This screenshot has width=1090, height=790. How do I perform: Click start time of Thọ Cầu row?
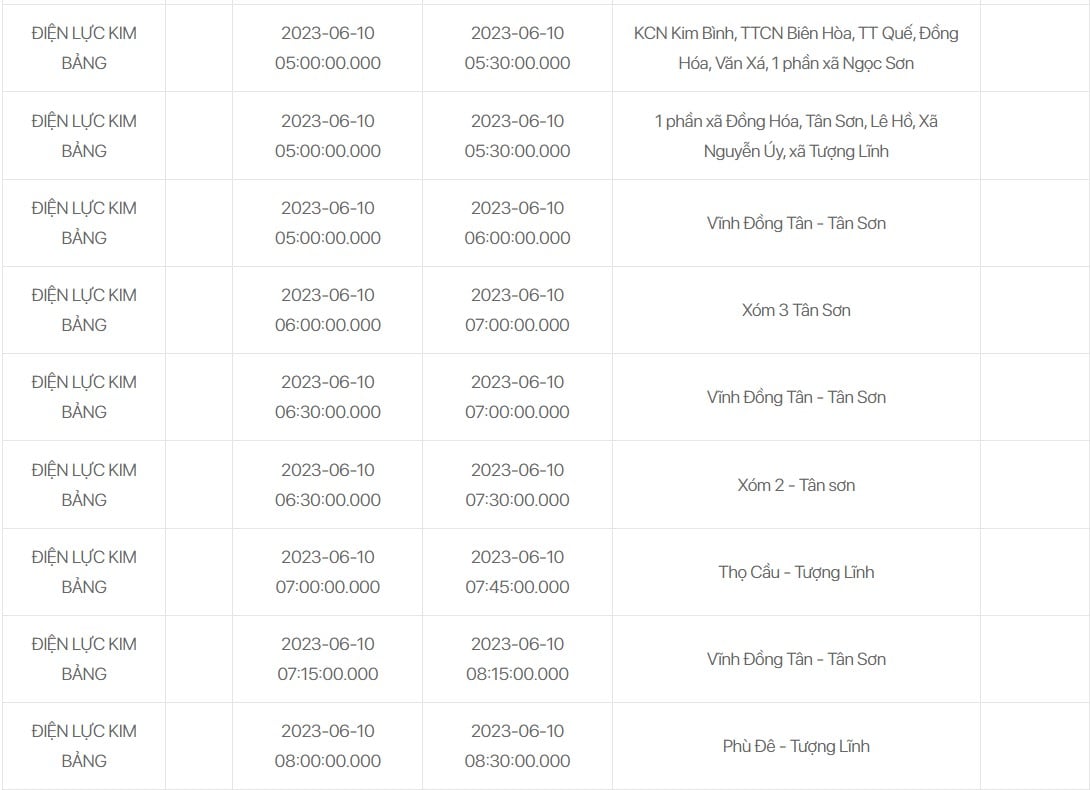pos(327,572)
